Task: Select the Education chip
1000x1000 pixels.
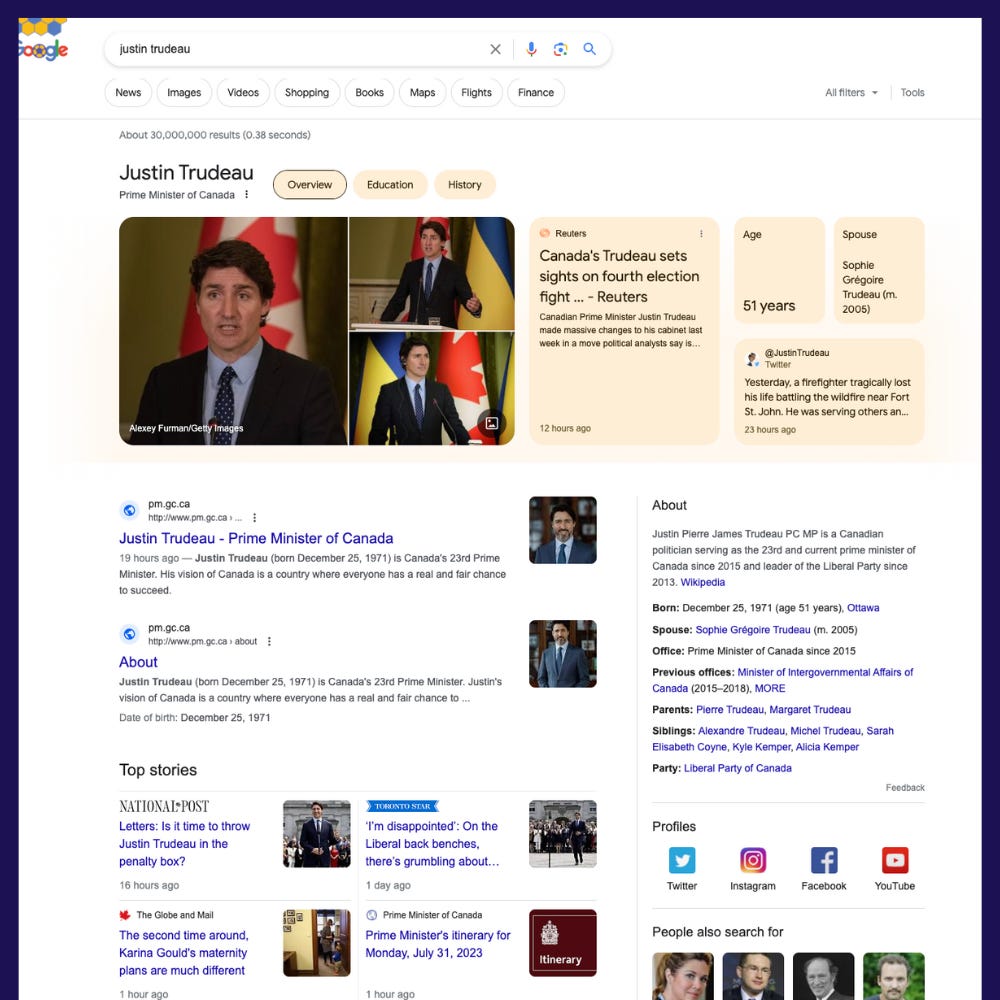Action: [390, 184]
